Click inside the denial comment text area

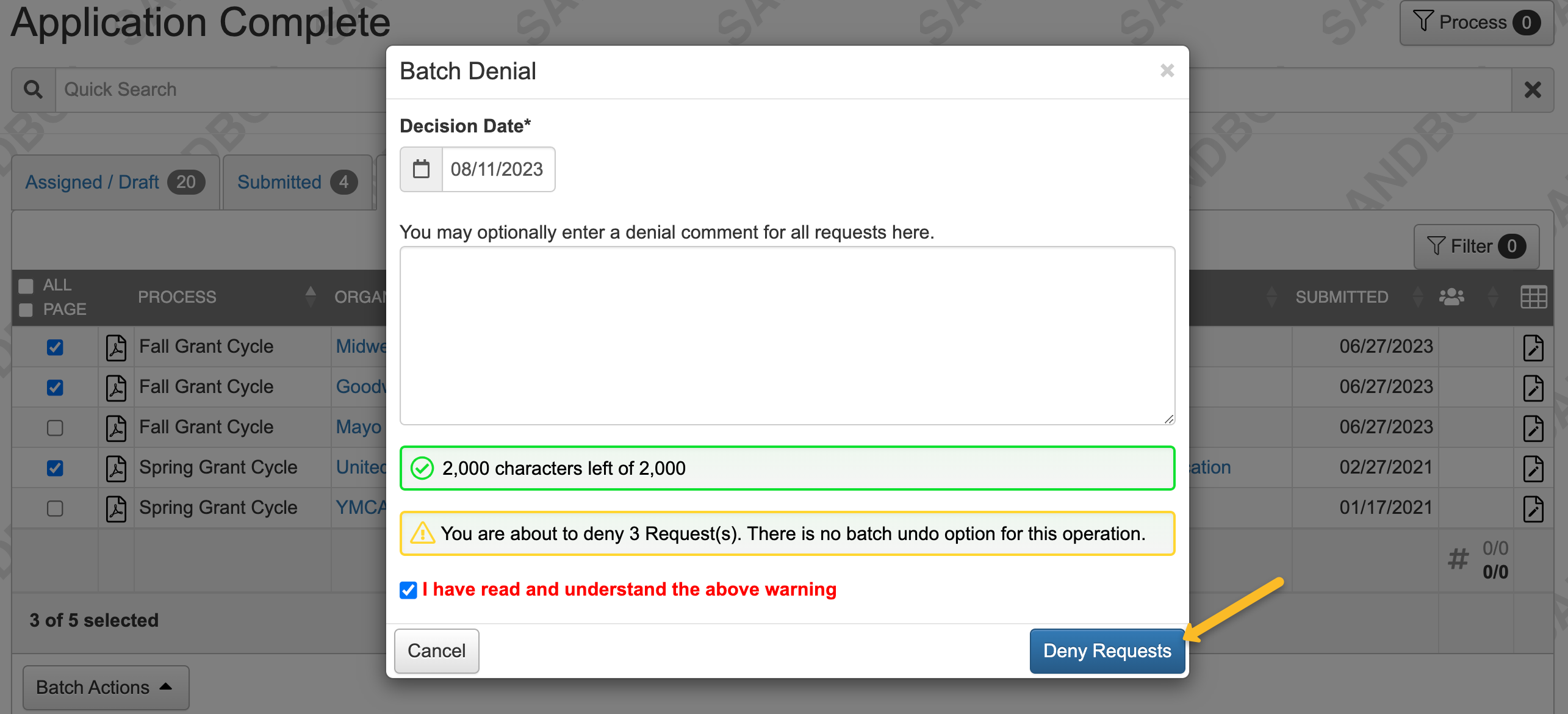tap(786, 336)
